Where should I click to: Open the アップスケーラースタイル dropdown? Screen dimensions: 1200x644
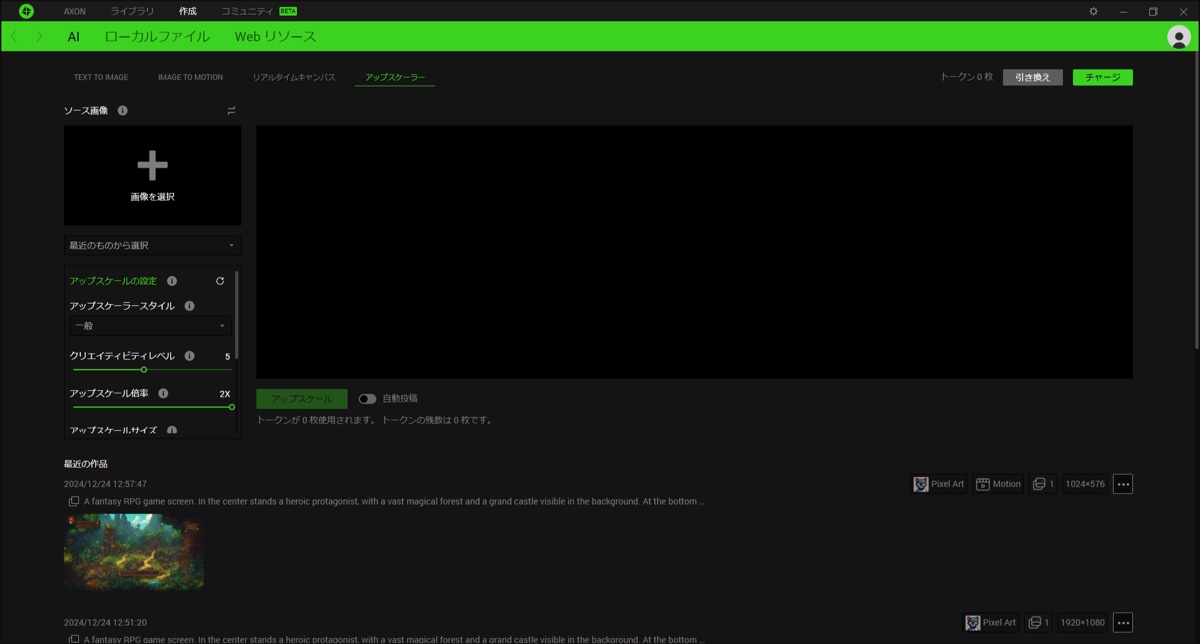[x=151, y=326]
